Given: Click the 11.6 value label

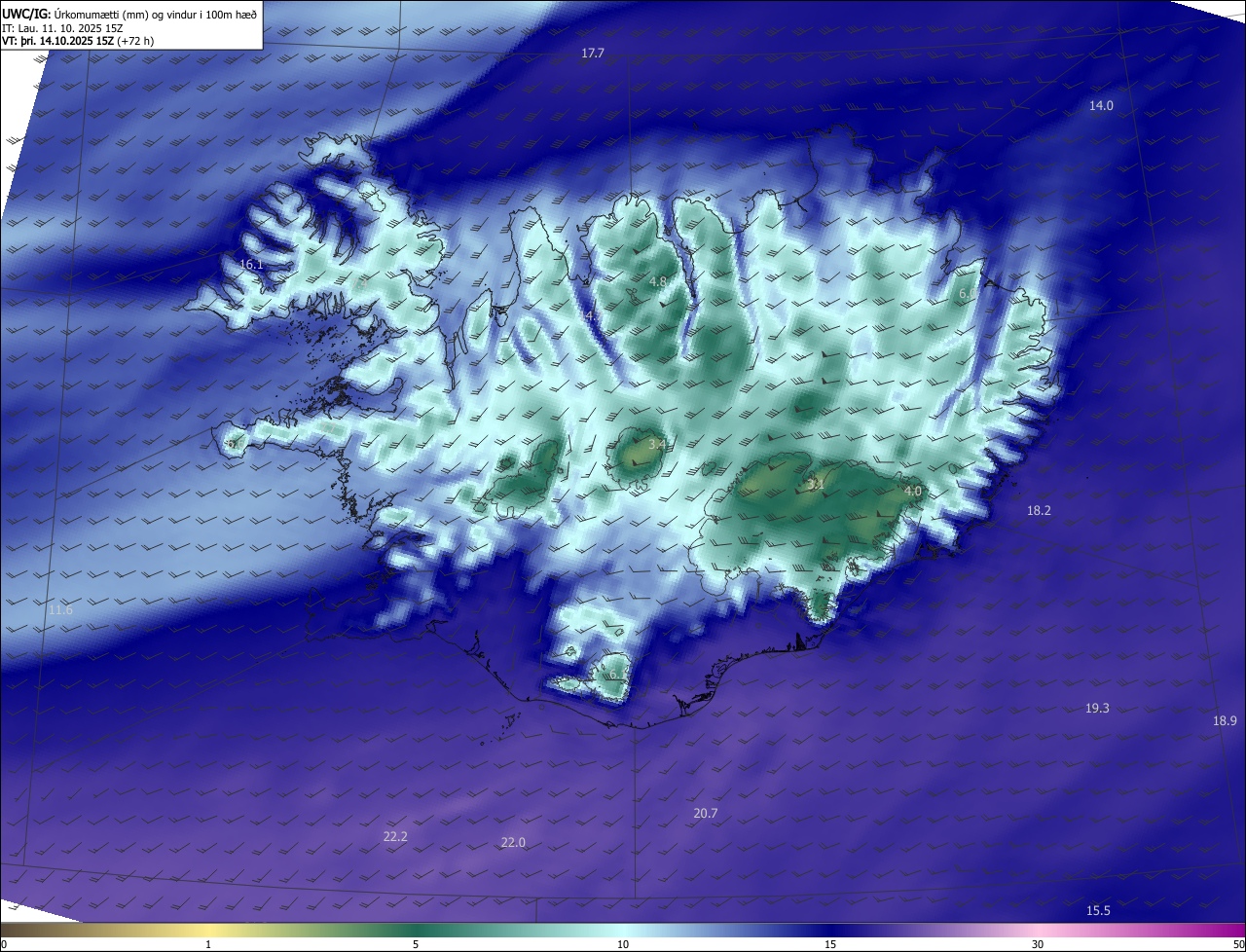Looking at the screenshot, I should pyautogui.click(x=60, y=610).
